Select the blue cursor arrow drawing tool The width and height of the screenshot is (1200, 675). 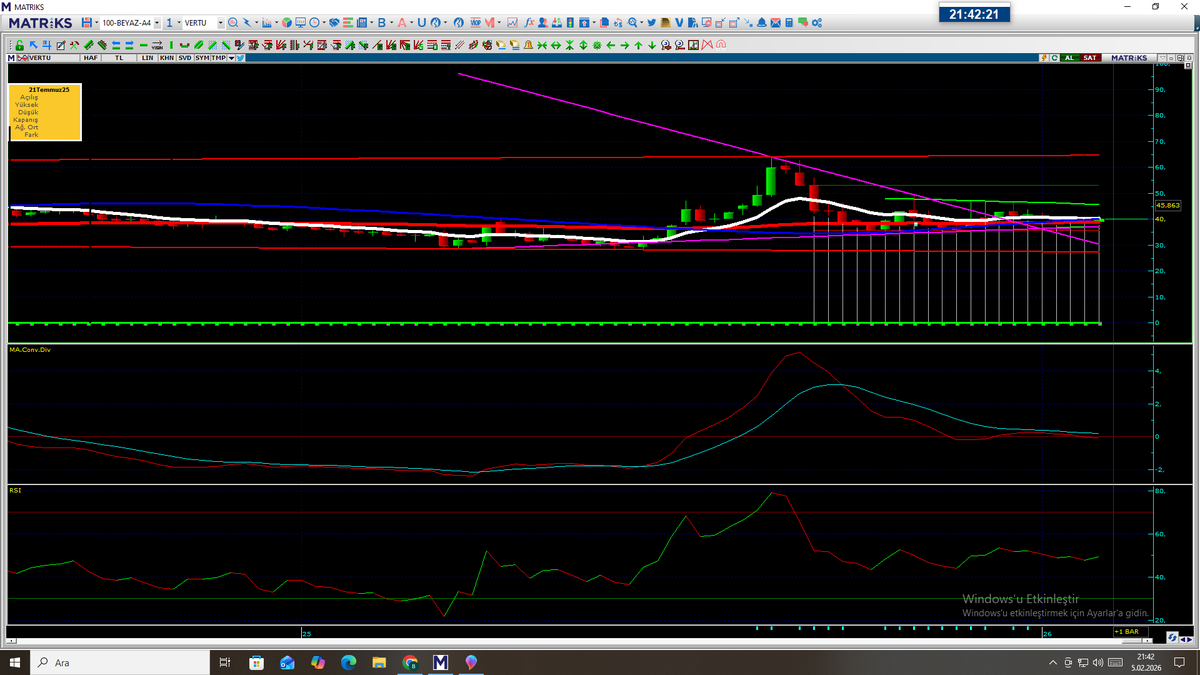click(33, 45)
